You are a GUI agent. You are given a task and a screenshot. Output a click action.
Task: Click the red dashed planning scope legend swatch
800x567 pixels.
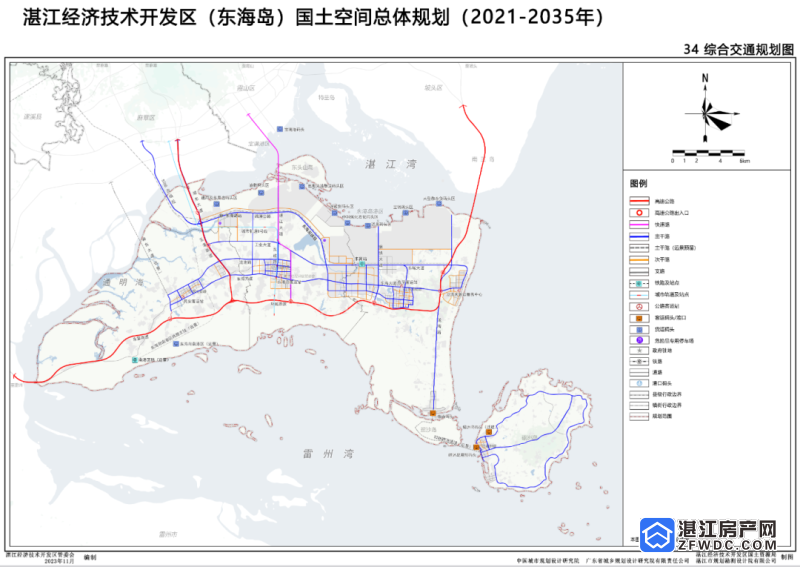639,416
